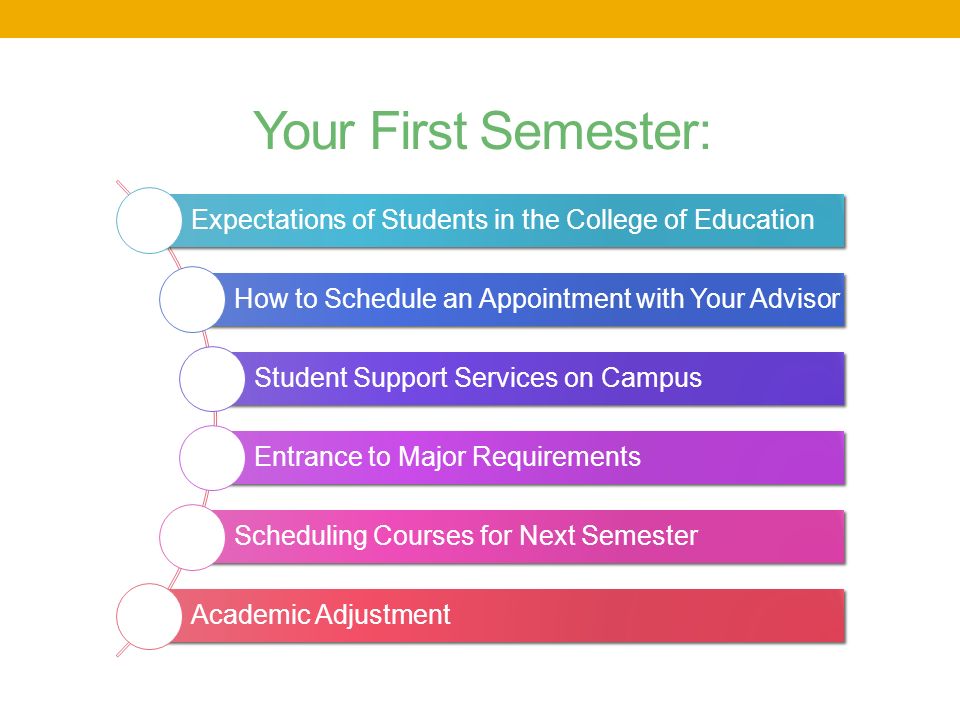Click the circle beside Scheduling Courses for Next Semester
This screenshot has height=720, width=960.
[192, 537]
